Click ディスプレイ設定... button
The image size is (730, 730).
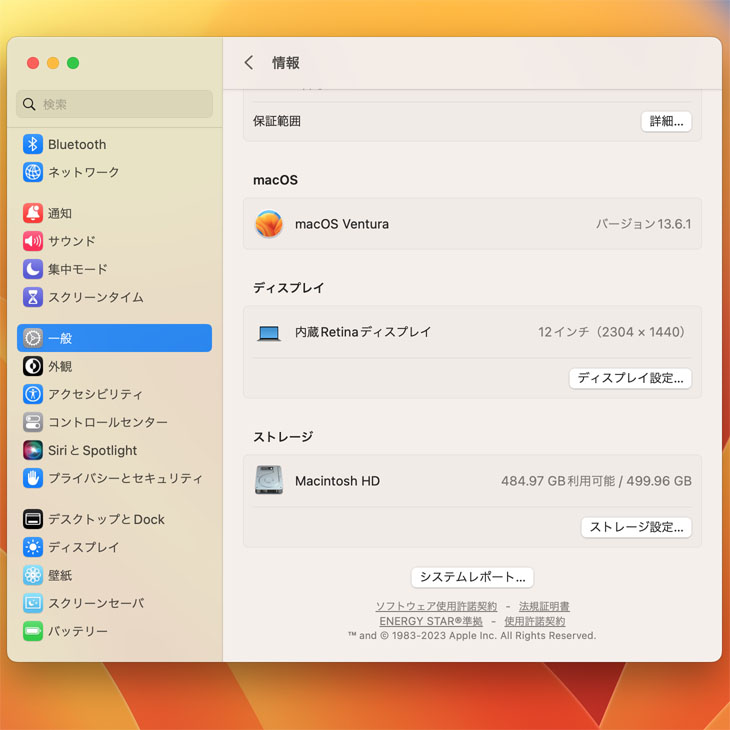[x=630, y=378]
